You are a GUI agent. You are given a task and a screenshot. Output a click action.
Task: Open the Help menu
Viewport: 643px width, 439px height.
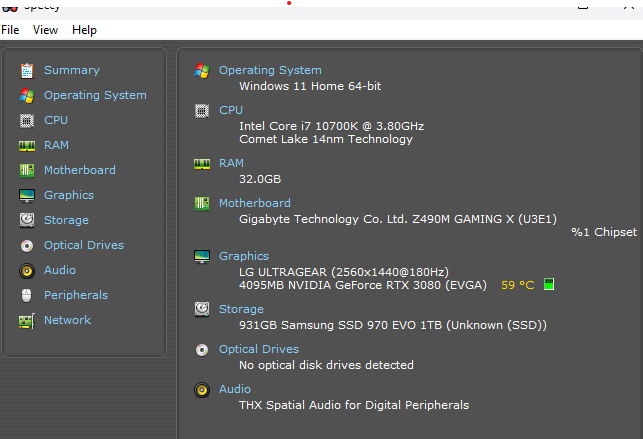point(84,30)
